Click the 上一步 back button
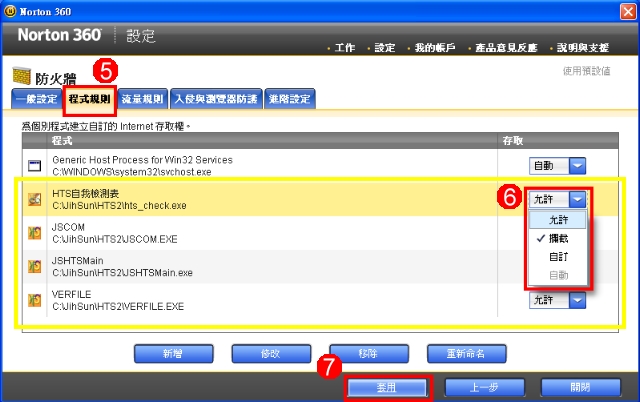This screenshot has height=402, width=640. (x=484, y=387)
